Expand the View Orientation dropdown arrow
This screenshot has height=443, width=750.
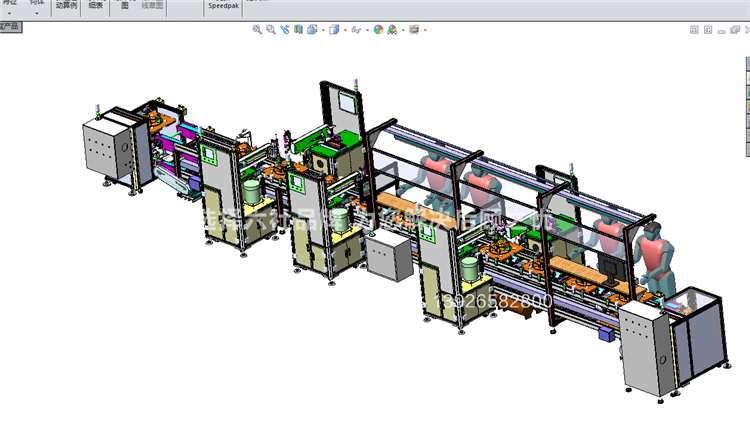(x=323, y=30)
